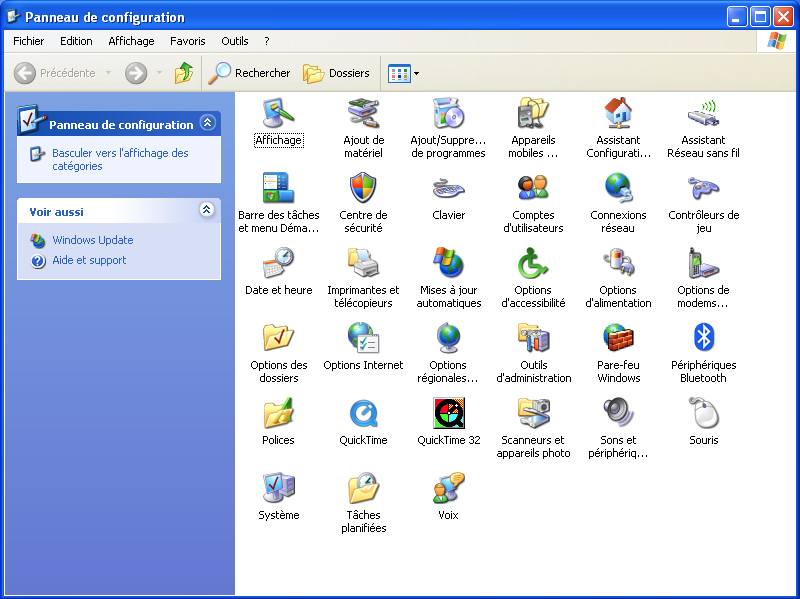Open Imprimantes et télécopieurs icon
This screenshot has width=800, height=599.
coord(363,263)
